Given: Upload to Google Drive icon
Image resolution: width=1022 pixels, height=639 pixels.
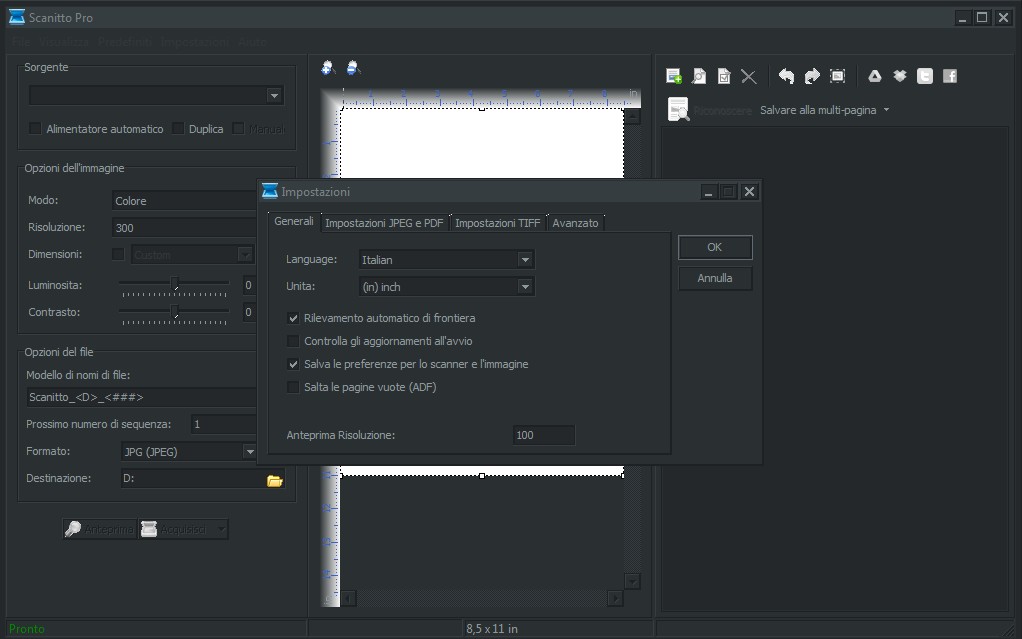Looking at the screenshot, I should pos(875,76).
